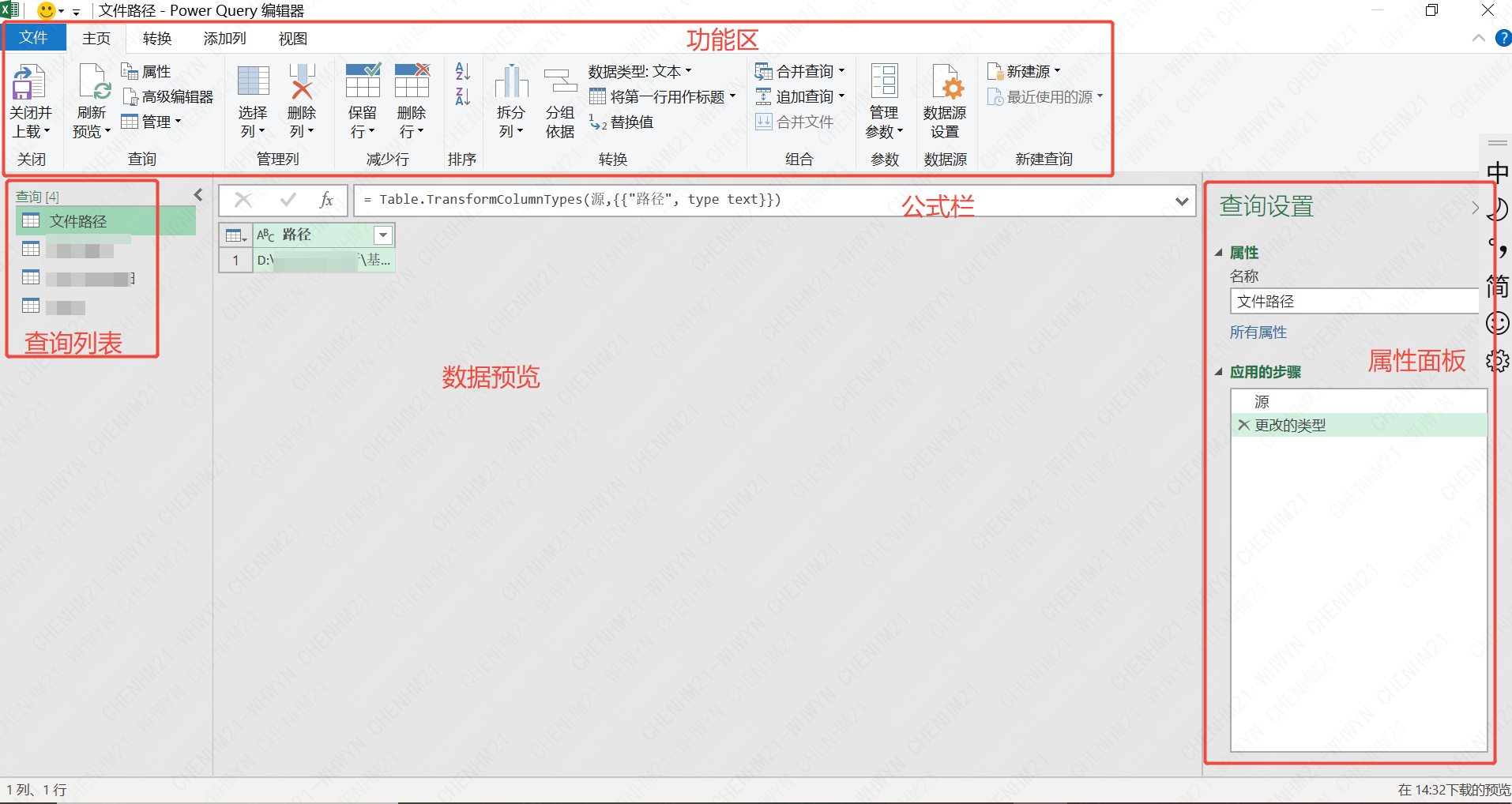点击“所有属性”链接
Viewport: 1512px width, 804px height.
coord(1258,332)
